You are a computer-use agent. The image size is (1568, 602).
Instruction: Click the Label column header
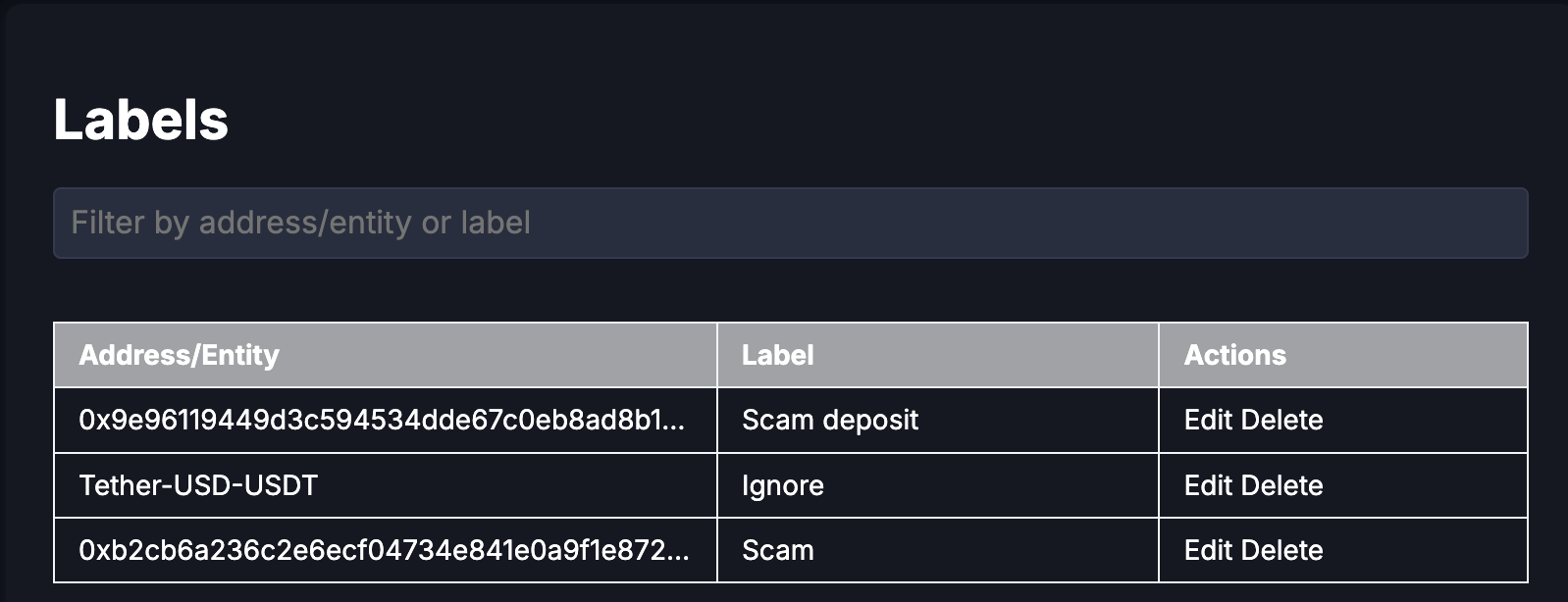point(777,355)
